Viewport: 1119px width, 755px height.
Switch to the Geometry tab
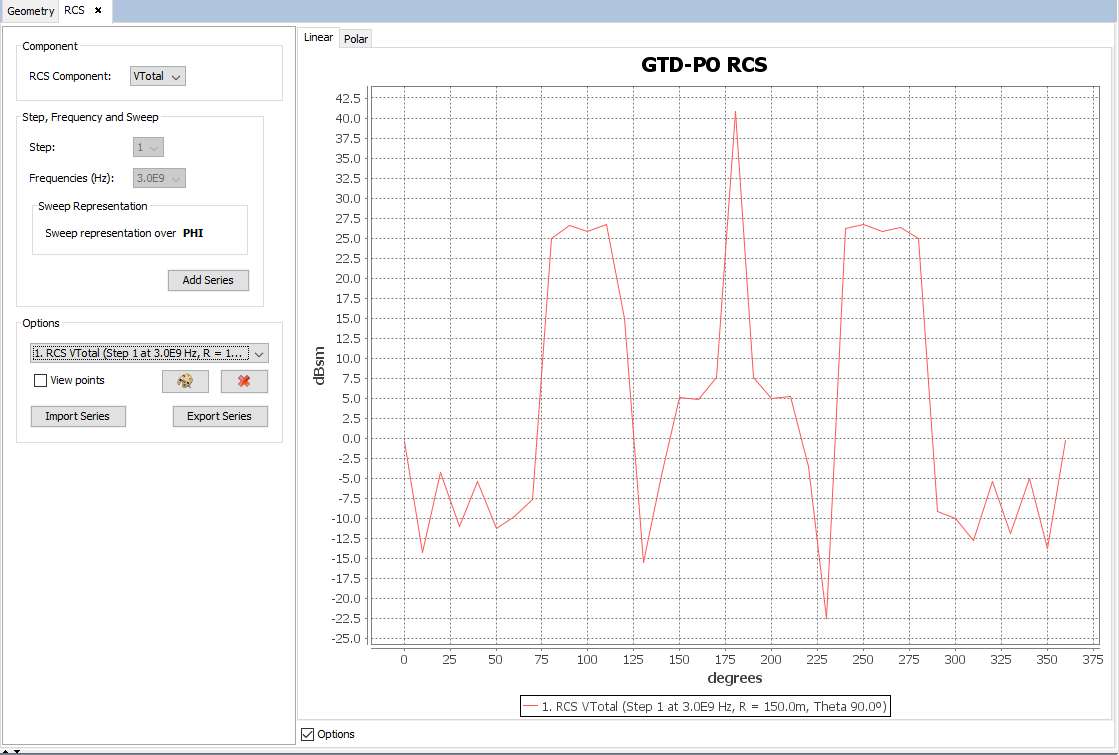(x=30, y=11)
